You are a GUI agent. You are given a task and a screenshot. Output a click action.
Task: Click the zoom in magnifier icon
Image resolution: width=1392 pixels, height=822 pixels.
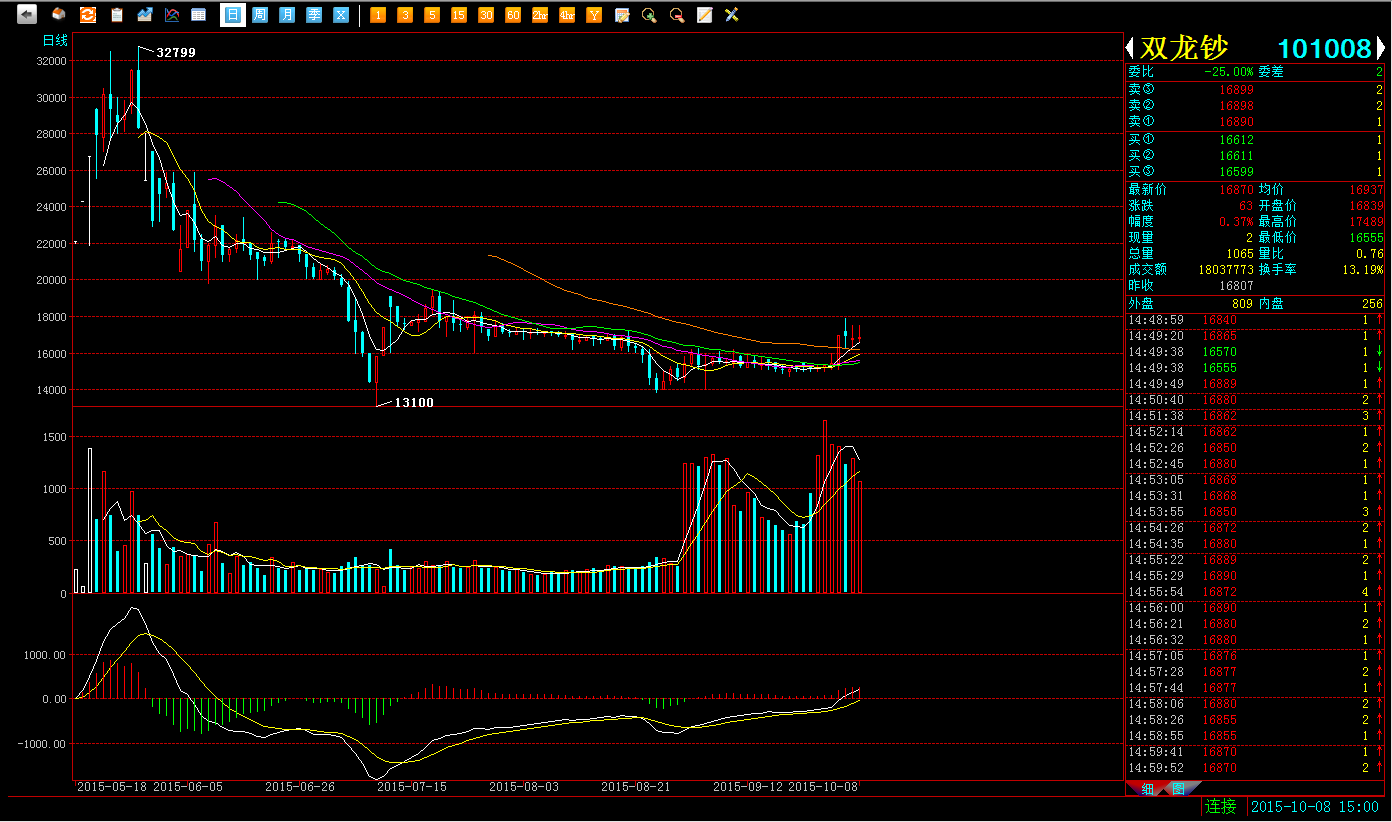point(649,15)
